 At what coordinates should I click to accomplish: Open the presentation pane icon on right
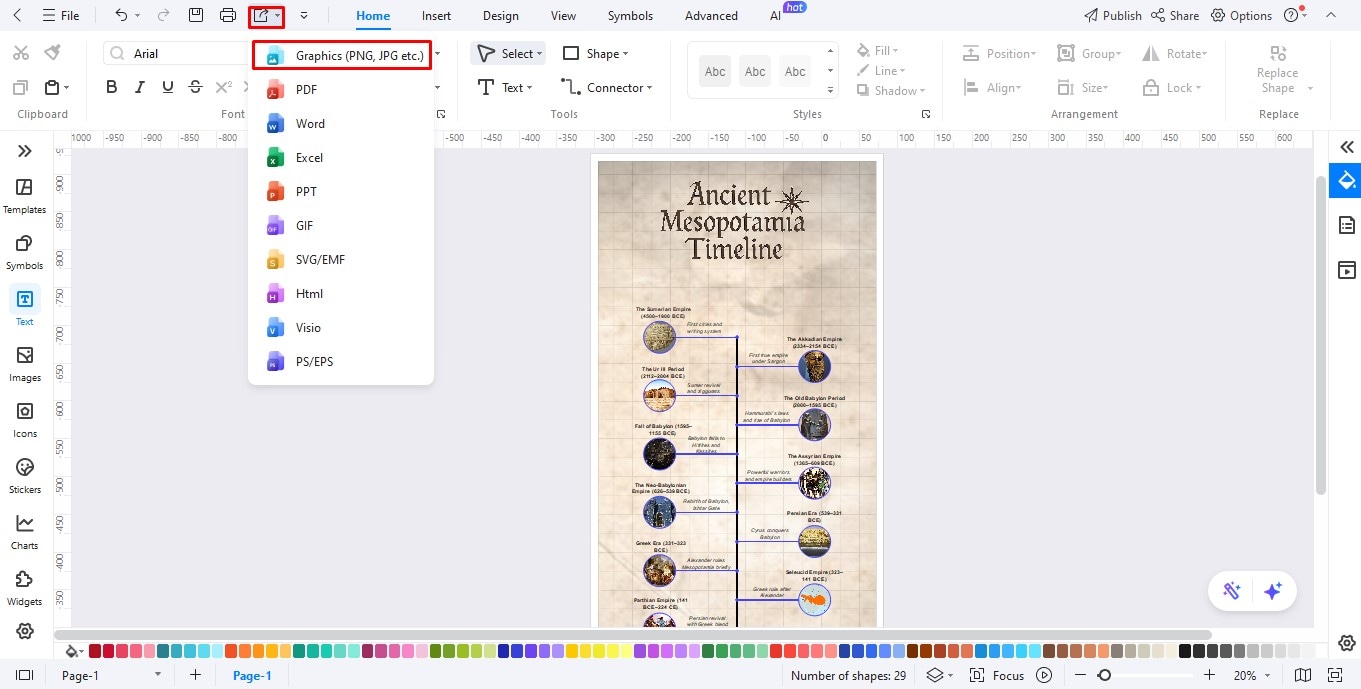[1346, 270]
